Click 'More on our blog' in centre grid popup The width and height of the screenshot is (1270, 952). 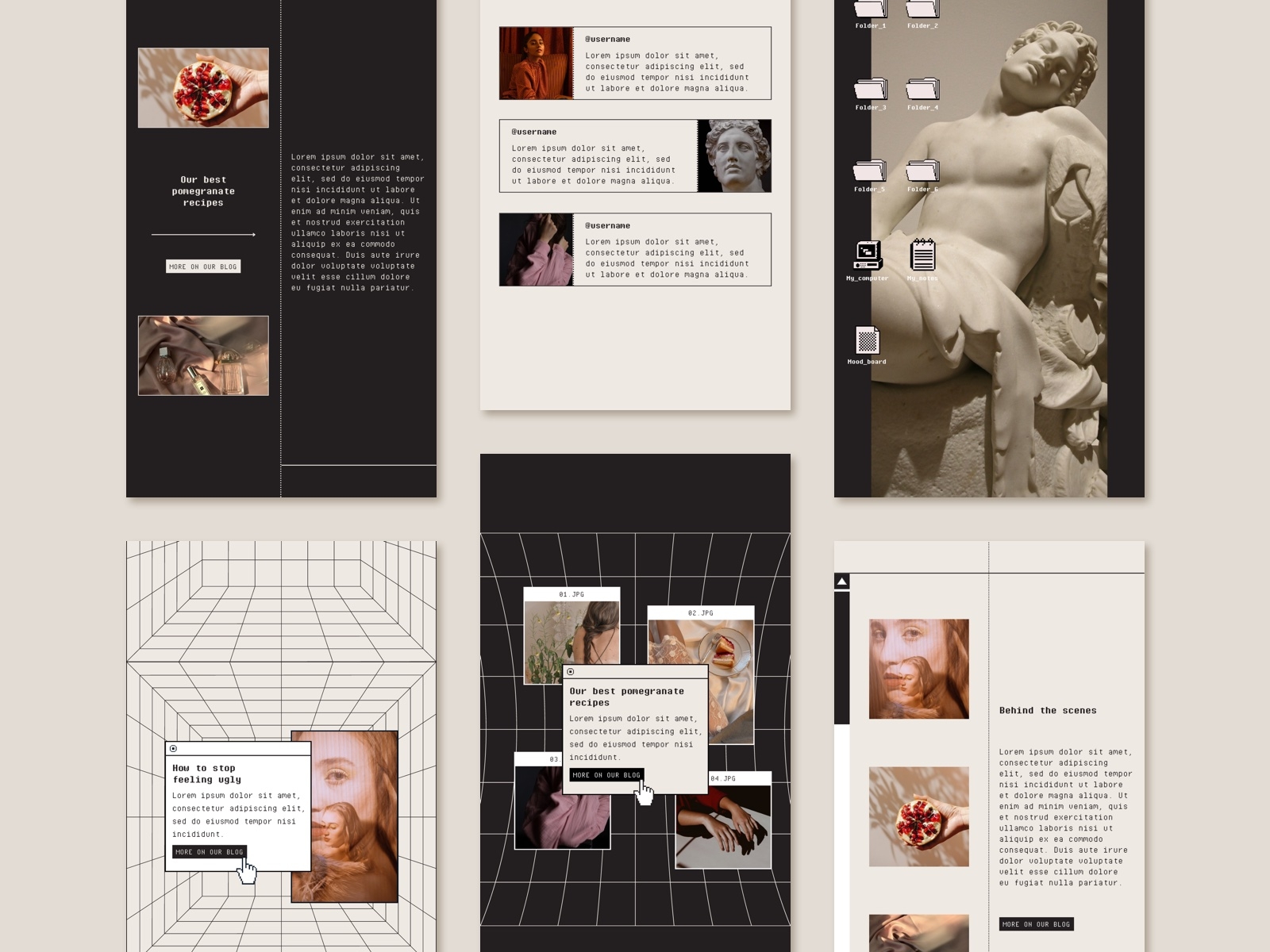click(606, 775)
